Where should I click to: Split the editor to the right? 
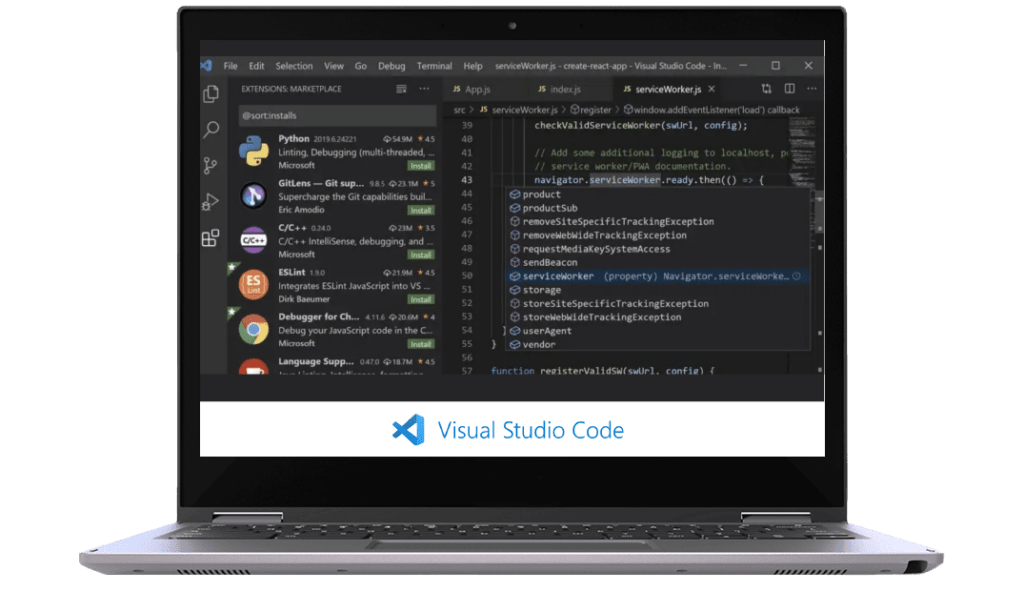(790, 88)
